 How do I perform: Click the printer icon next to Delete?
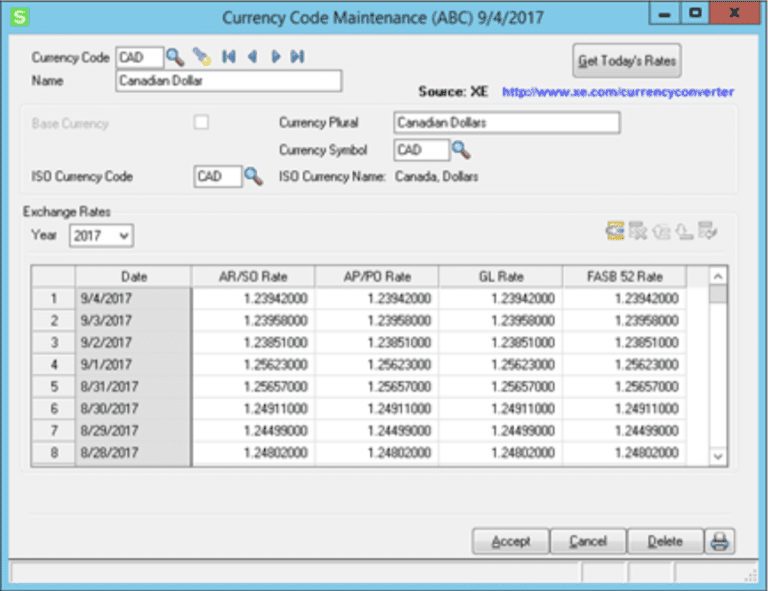point(720,542)
